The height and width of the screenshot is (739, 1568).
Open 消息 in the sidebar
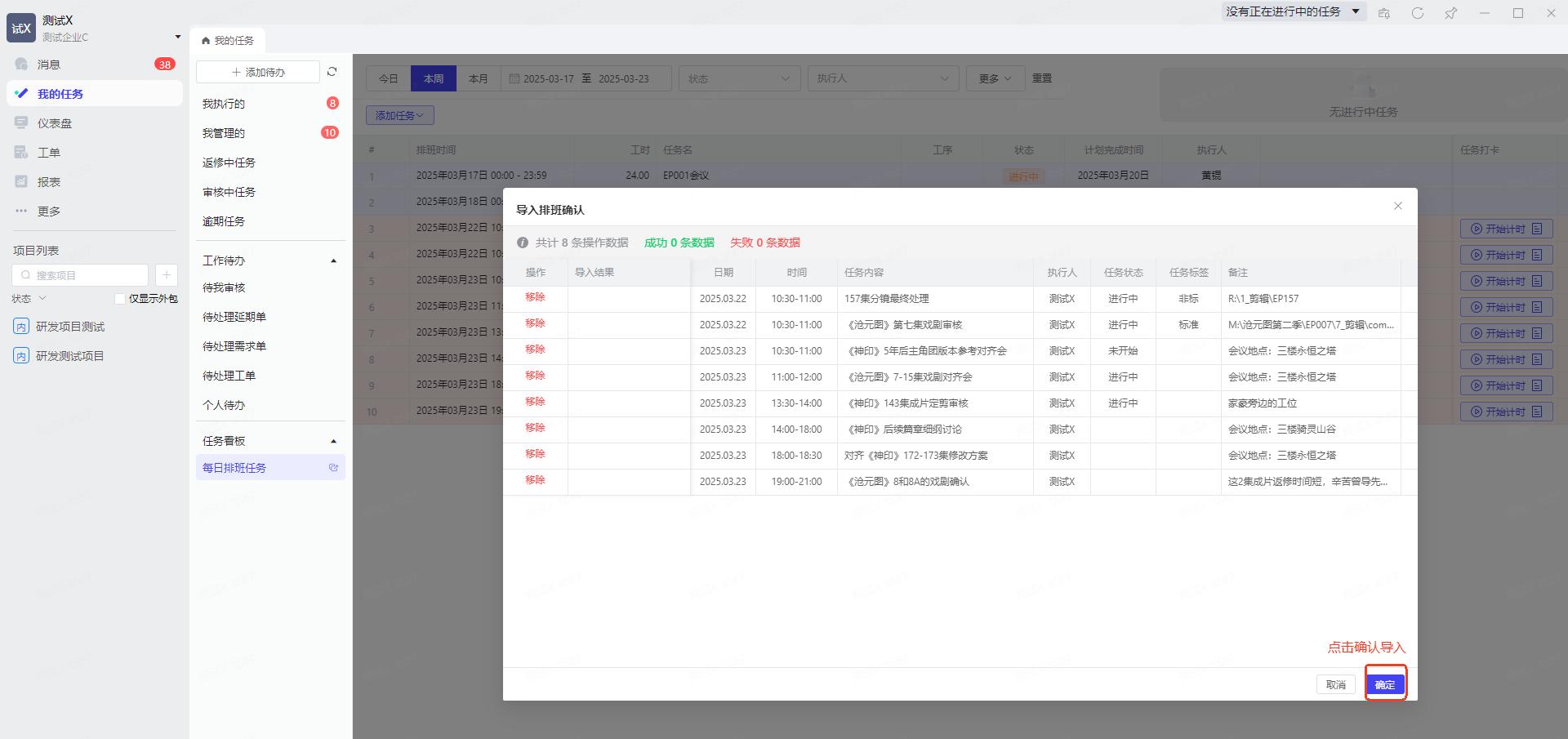[95, 65]
